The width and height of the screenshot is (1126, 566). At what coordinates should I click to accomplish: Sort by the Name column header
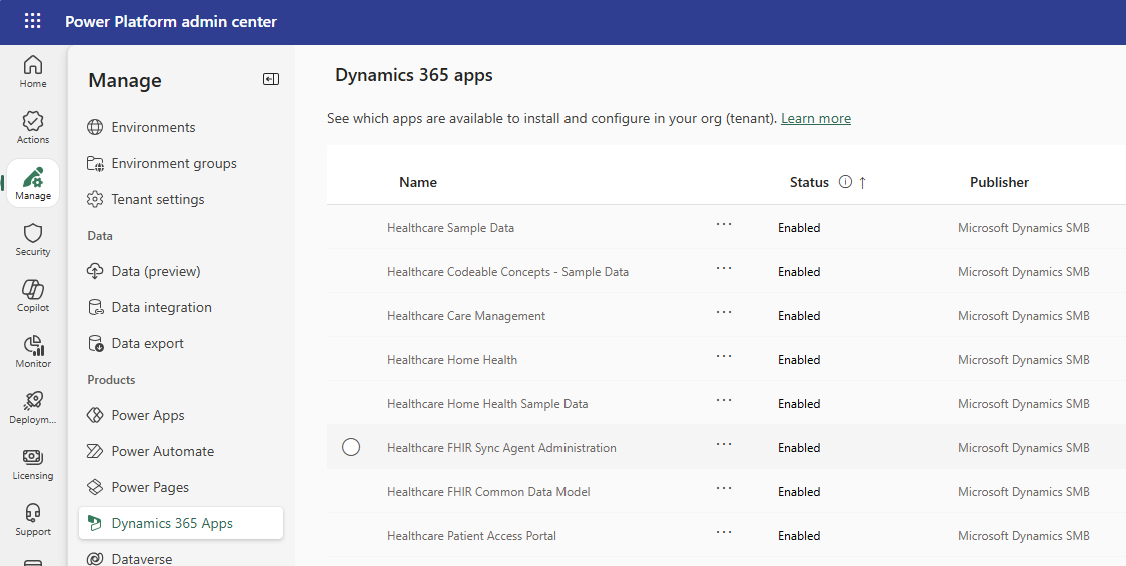click(x=418, y=182)
